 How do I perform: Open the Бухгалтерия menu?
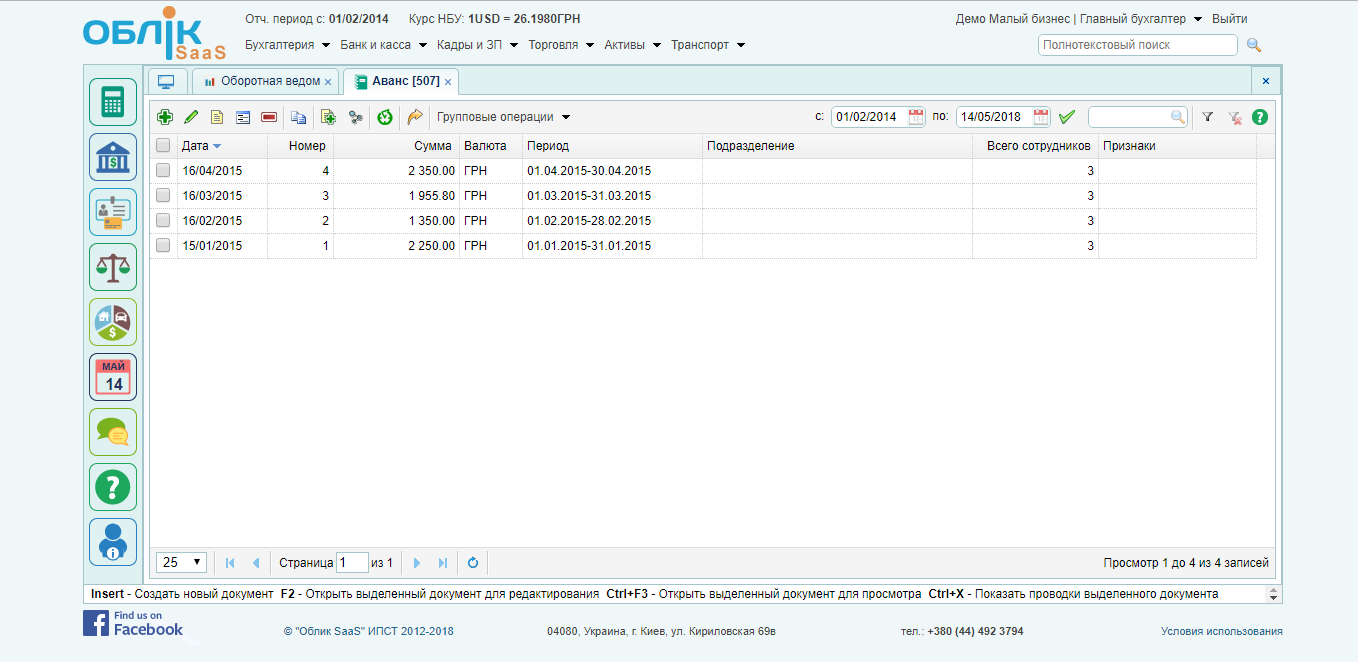coord(287,45)
